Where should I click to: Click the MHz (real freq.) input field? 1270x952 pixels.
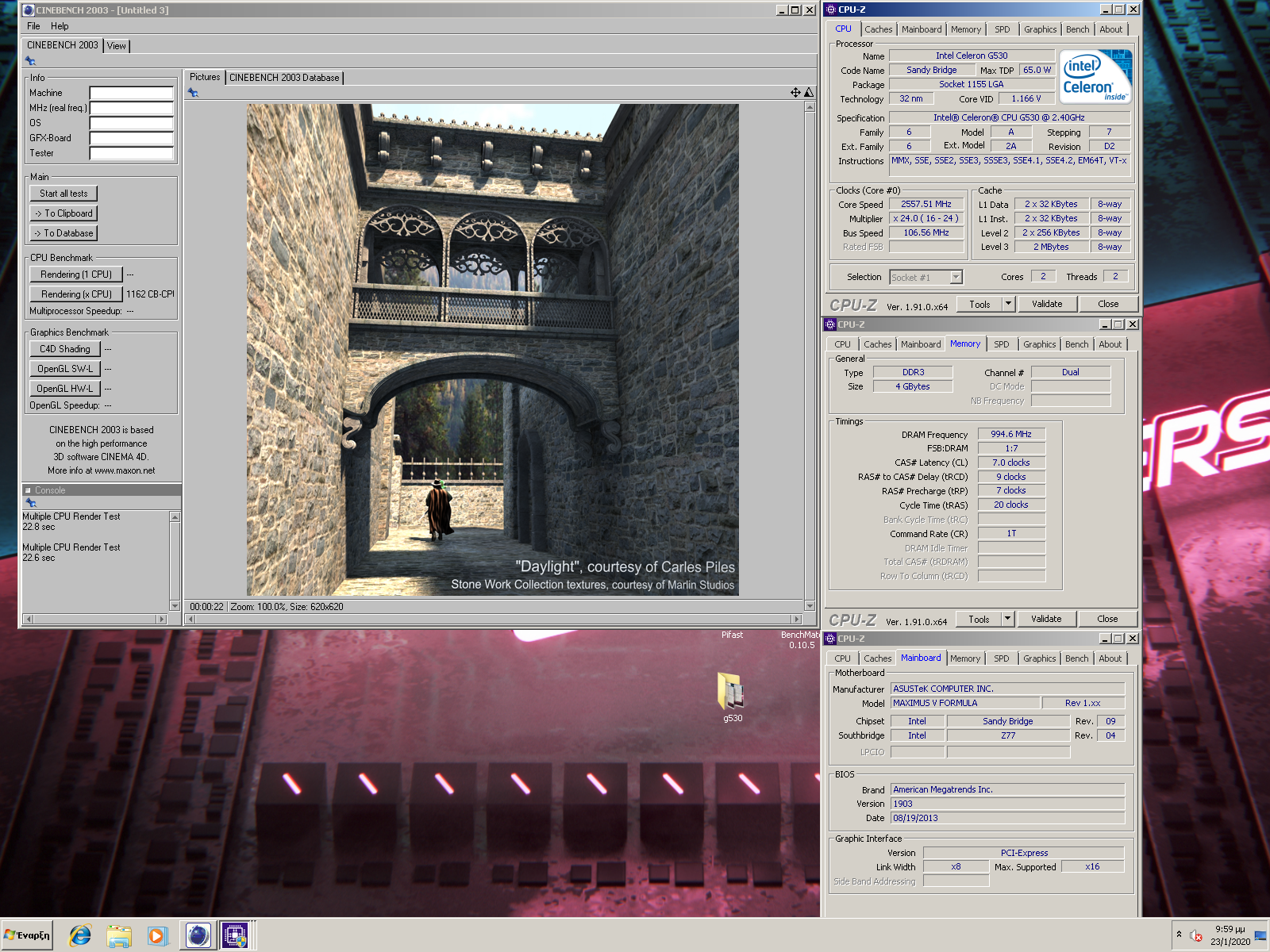click(131, 108)
